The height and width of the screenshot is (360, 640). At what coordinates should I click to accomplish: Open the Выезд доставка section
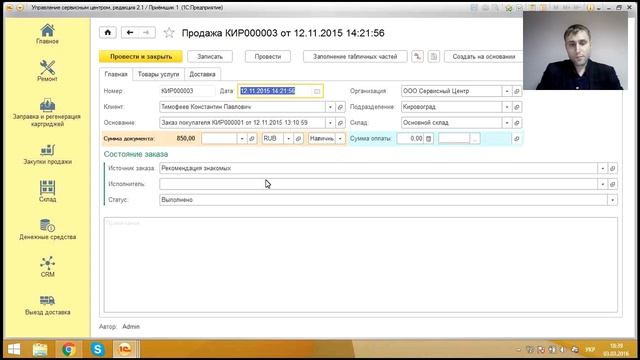click(47, 304)
